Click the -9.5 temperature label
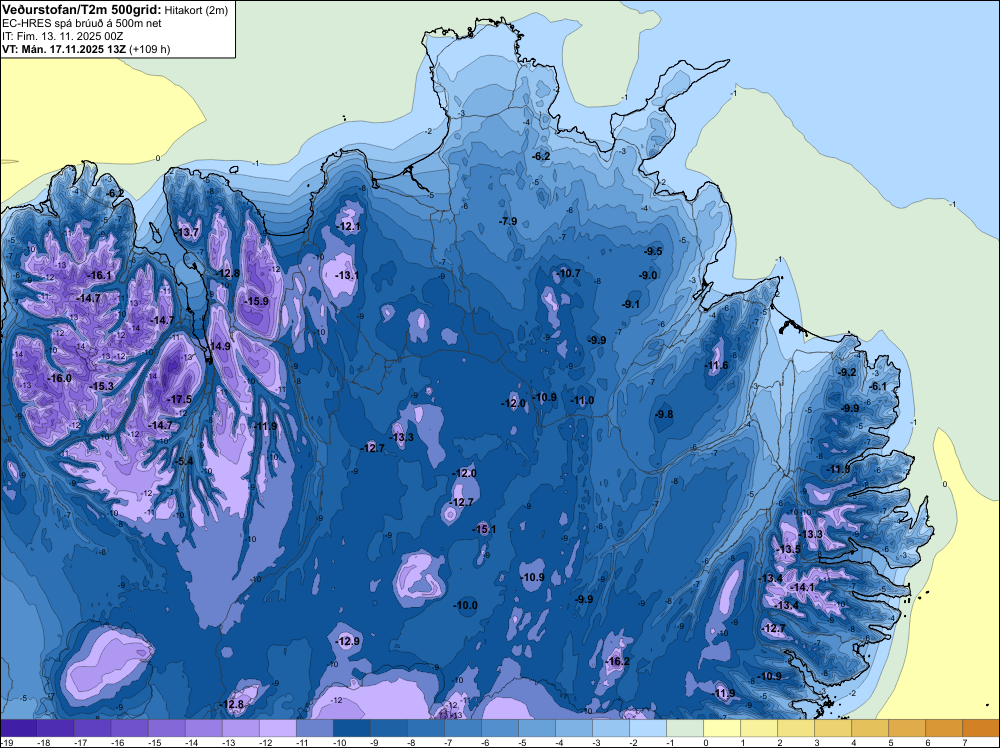The width and height of the screenshot is (1000, 748). [653, 251]
